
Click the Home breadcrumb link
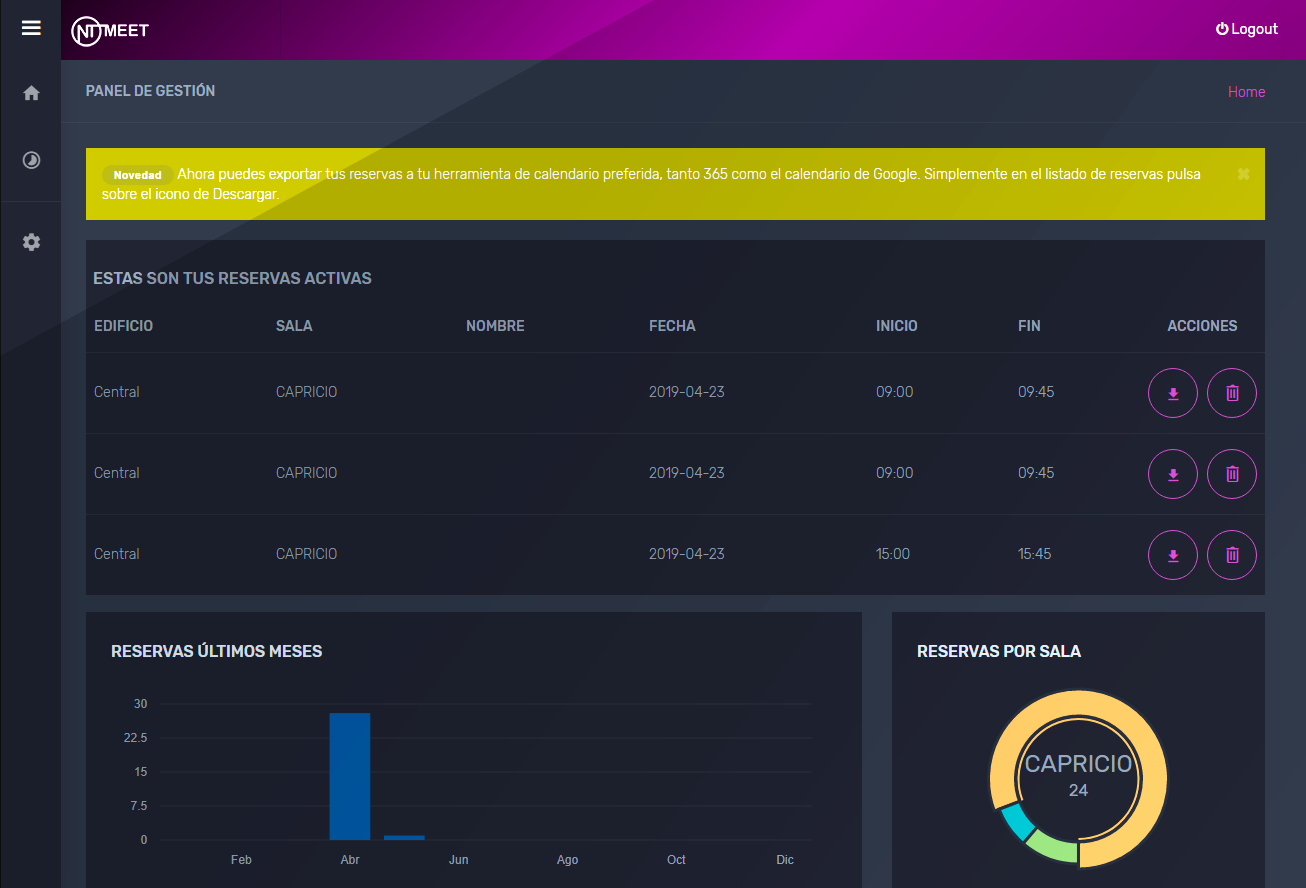click(x=1246, y=92)
